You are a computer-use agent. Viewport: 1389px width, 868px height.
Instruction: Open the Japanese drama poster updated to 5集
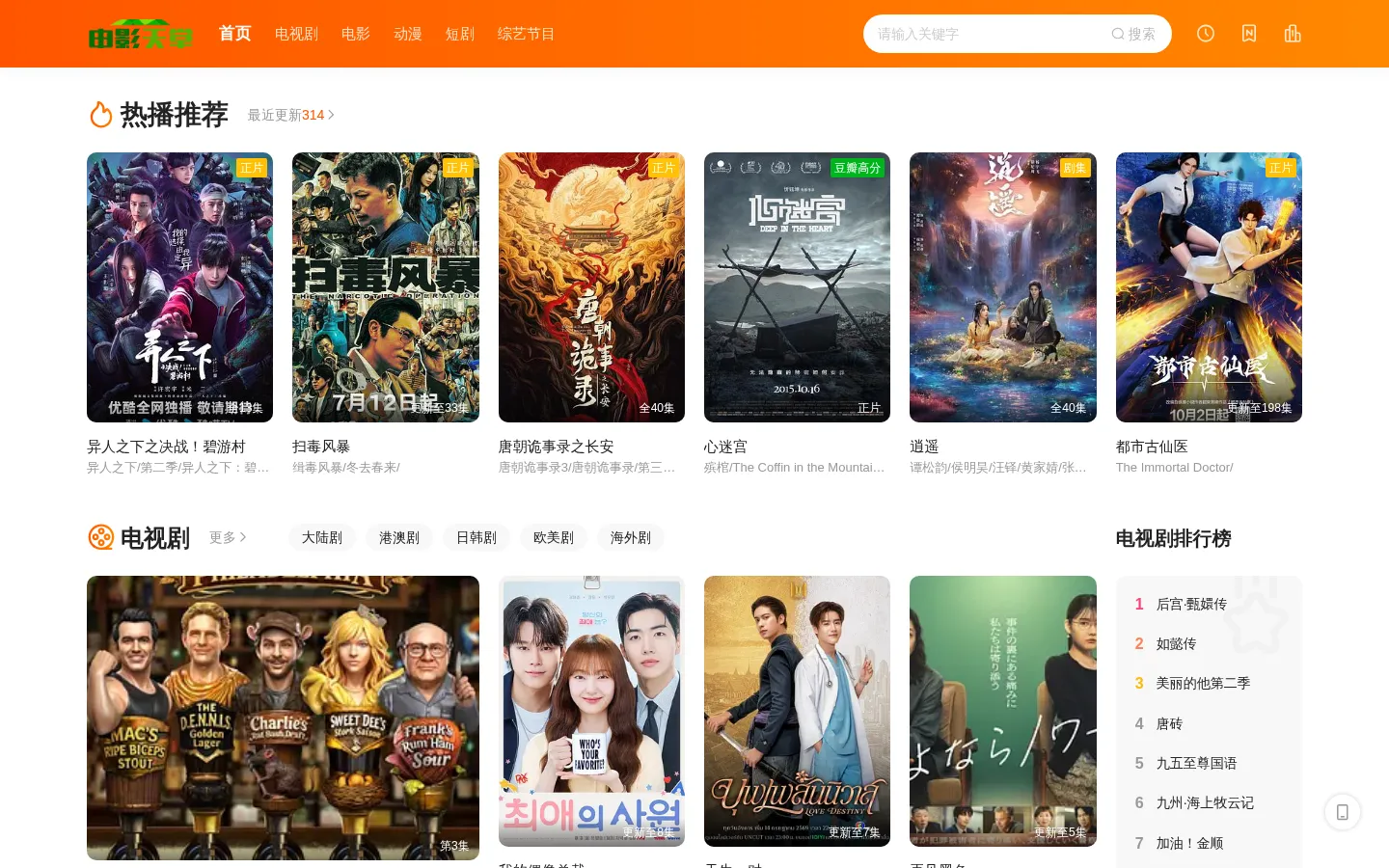[1003, 711]
